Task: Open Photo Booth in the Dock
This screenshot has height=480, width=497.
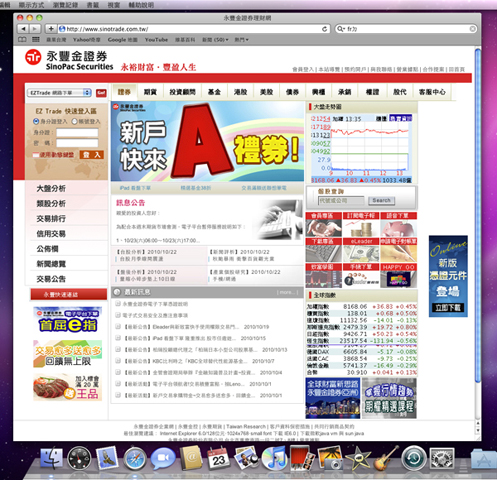Action: click(x=302, y=458)
